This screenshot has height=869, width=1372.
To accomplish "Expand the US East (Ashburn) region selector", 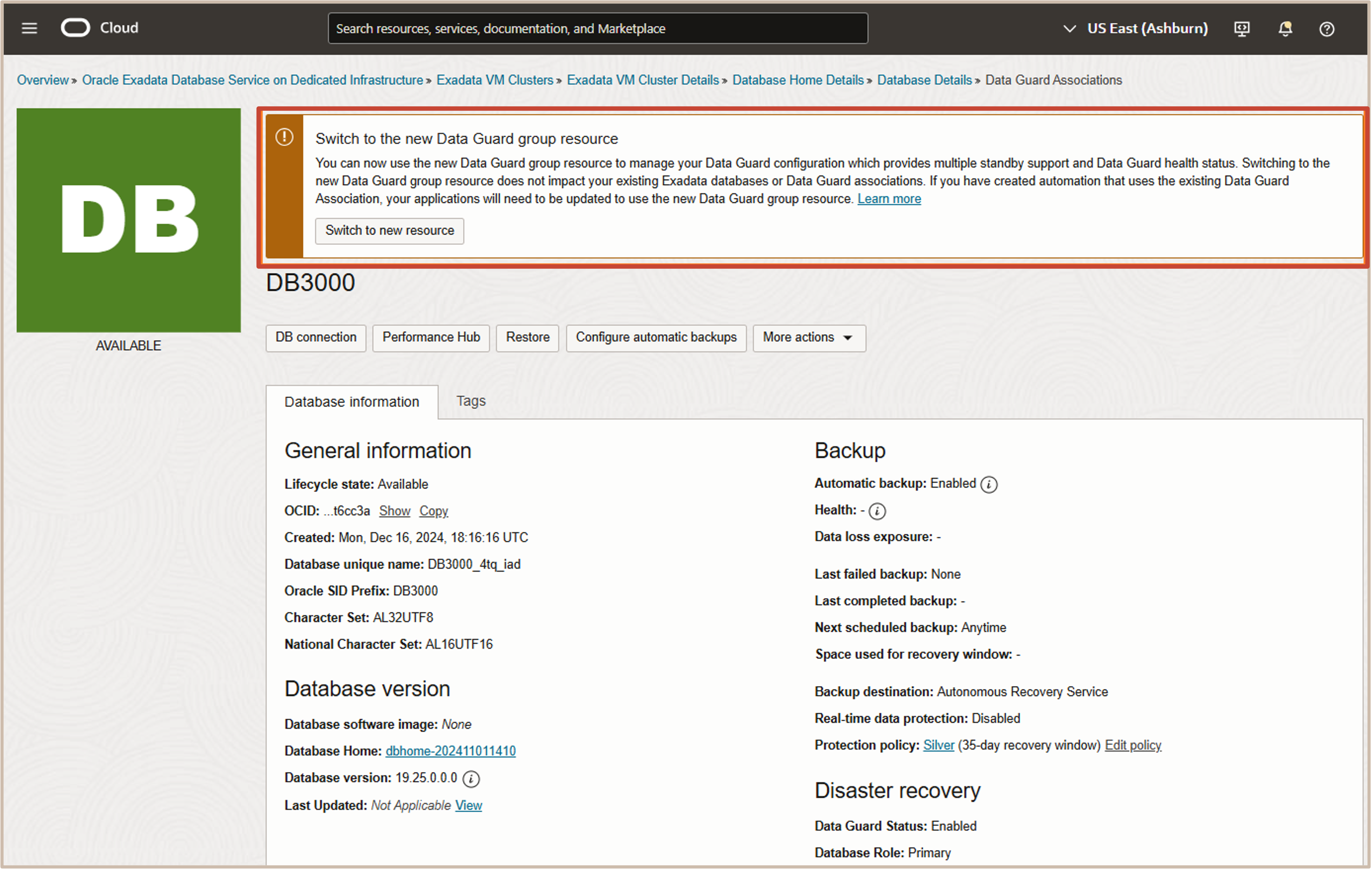I will coord(1135,29).
